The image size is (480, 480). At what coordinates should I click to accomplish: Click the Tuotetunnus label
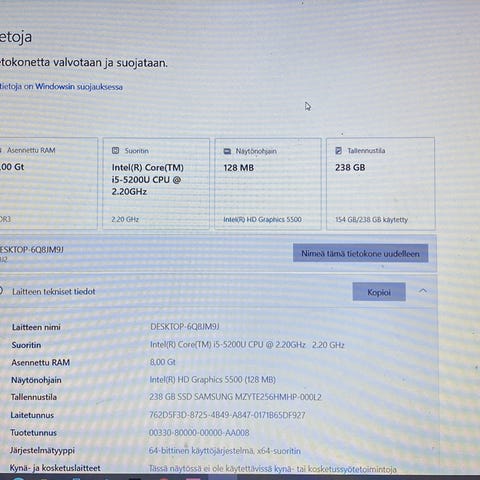point(33,433)
